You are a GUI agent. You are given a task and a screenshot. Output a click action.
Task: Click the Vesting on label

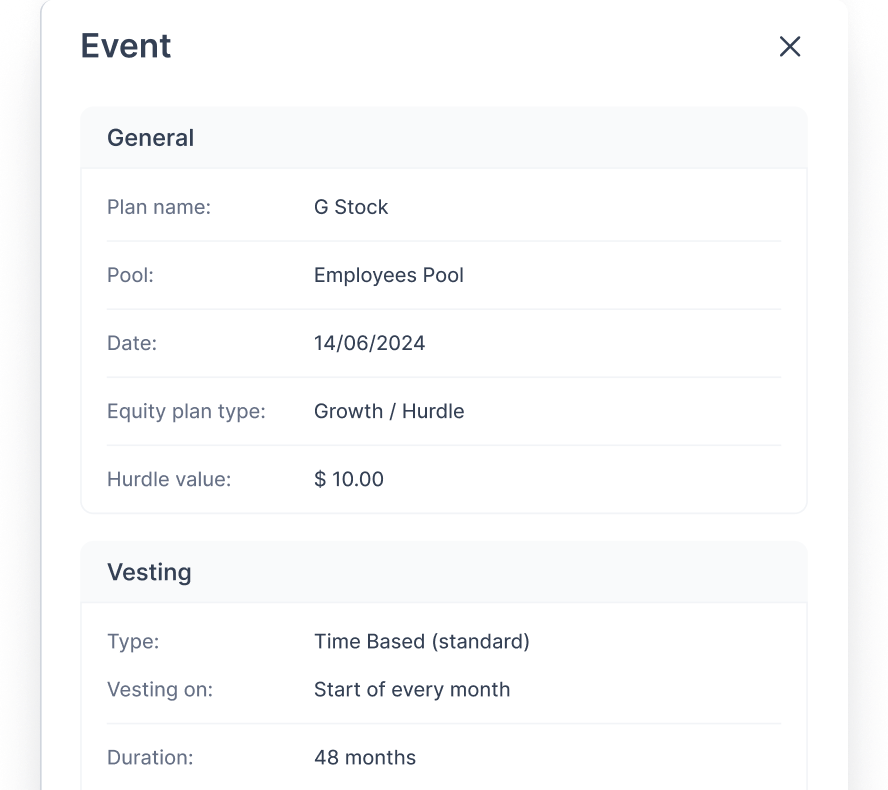click(x=160, y=689)
